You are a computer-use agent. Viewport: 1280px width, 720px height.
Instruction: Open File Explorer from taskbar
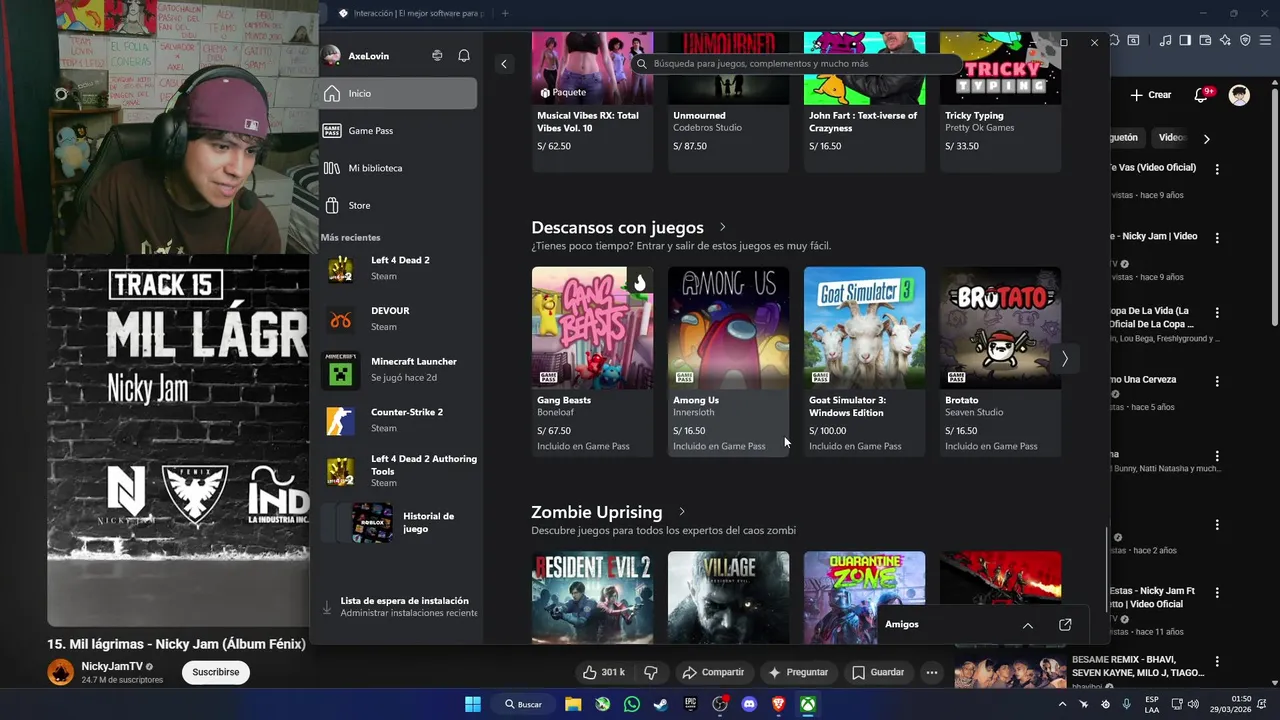click(x=573, y=704)
